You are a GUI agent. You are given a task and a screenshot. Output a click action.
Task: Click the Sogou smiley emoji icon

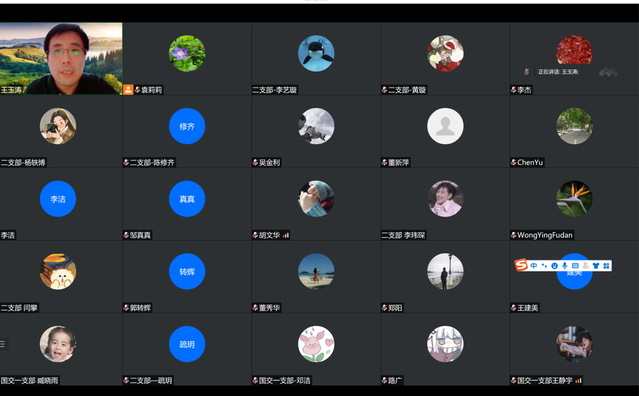pos(554,266)
